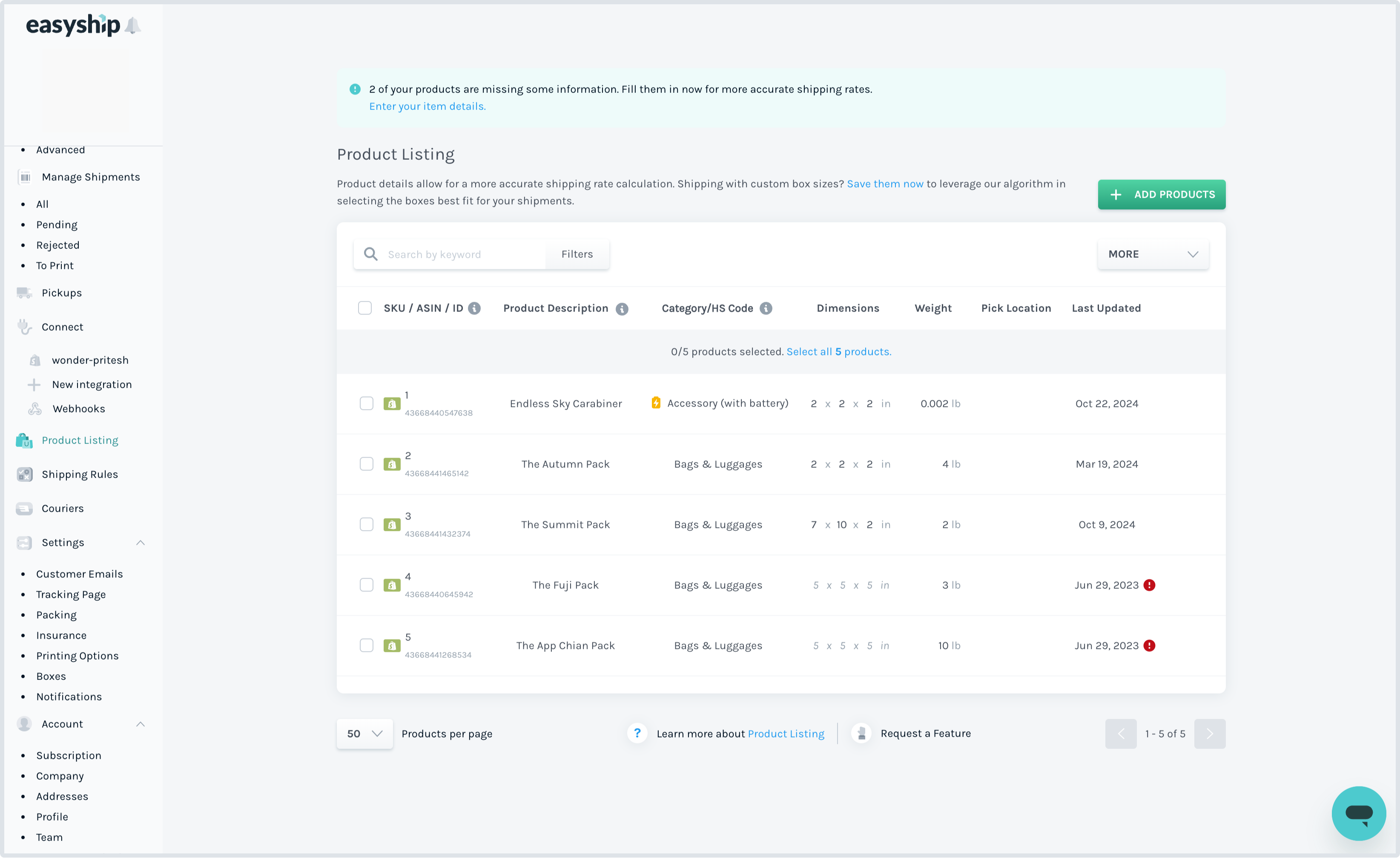Viewport: 1400px width, 858px height.
Task: Click the Shopify icon next to wonder-pritesh
Action: pyautogui.click(x=35, y=360)
